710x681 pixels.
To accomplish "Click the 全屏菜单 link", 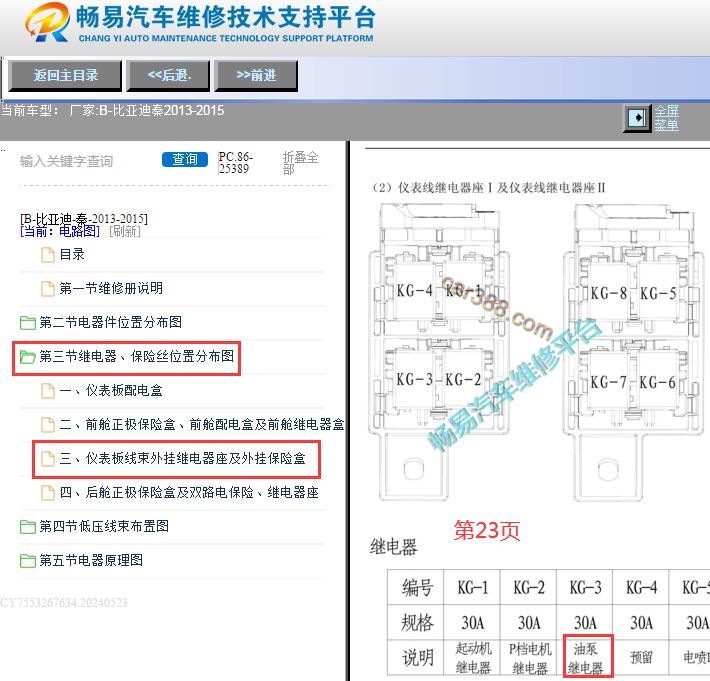I will pos(666,118).
